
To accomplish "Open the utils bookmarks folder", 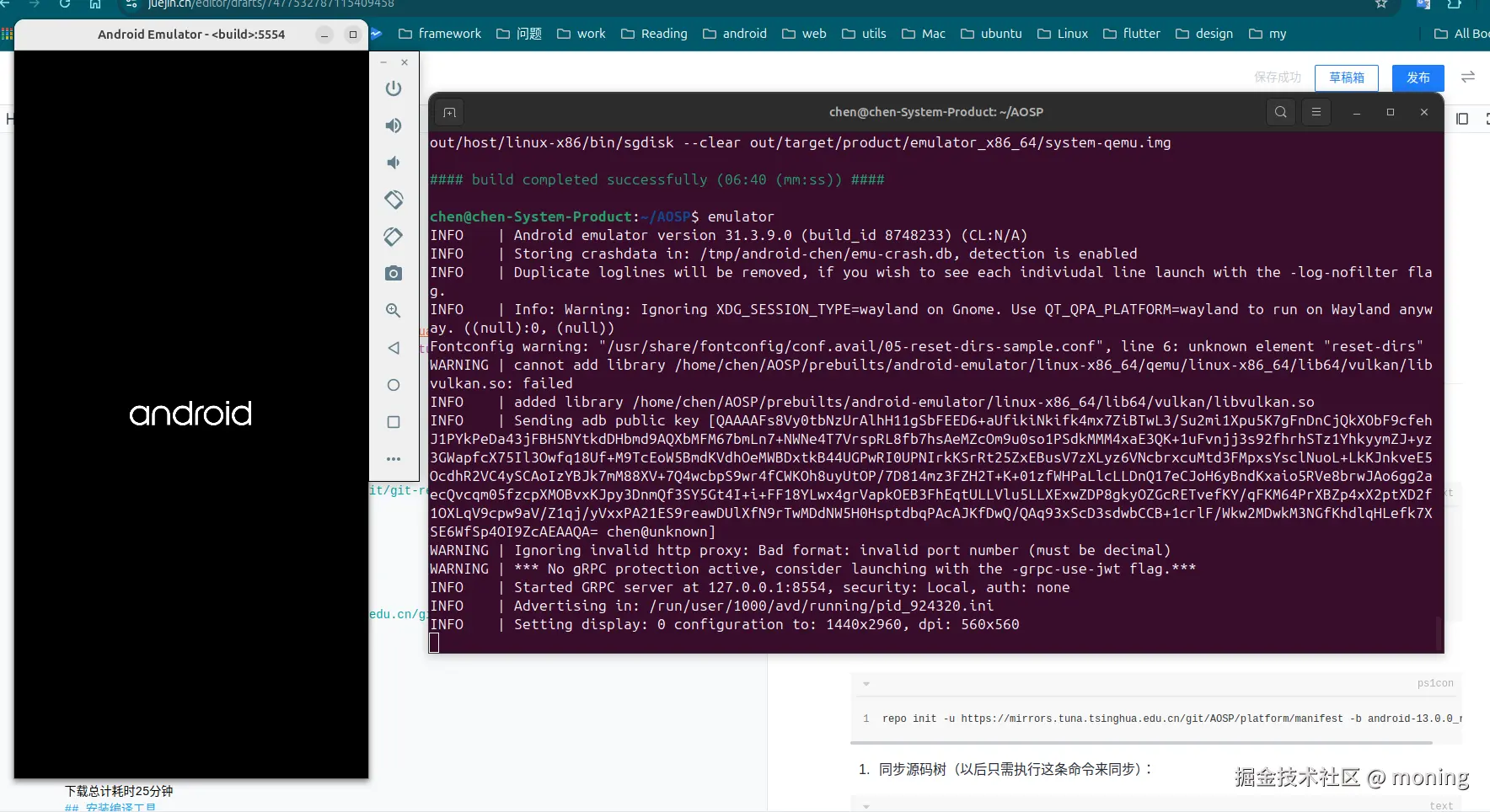I will tap(864, 34).
